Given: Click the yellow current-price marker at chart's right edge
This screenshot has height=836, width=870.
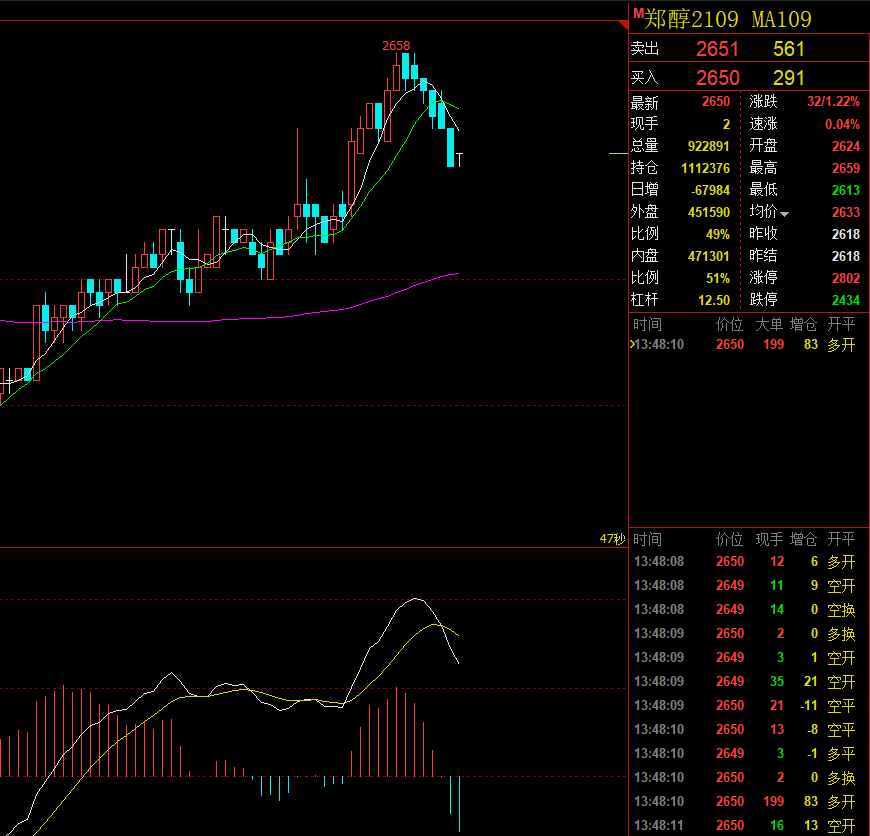Looking at the screenshot, I should (x=618, y=153).
